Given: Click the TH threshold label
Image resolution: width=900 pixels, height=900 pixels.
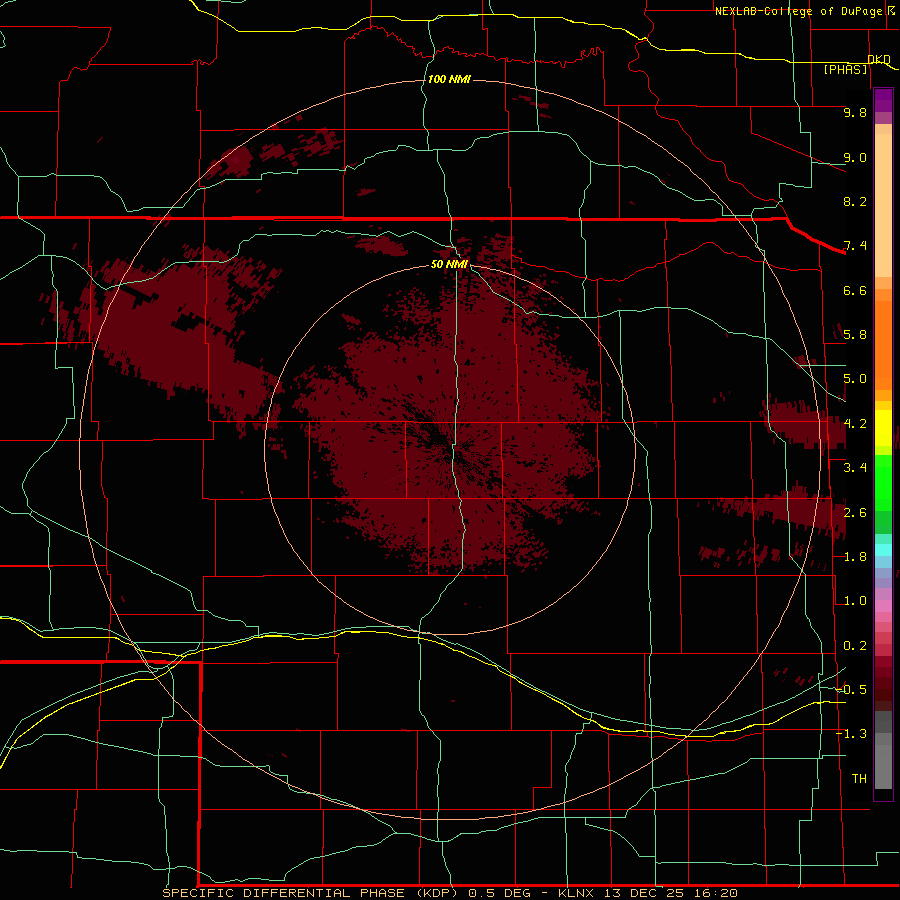Looking at the screenshot, I should click(x=859, y=779).
